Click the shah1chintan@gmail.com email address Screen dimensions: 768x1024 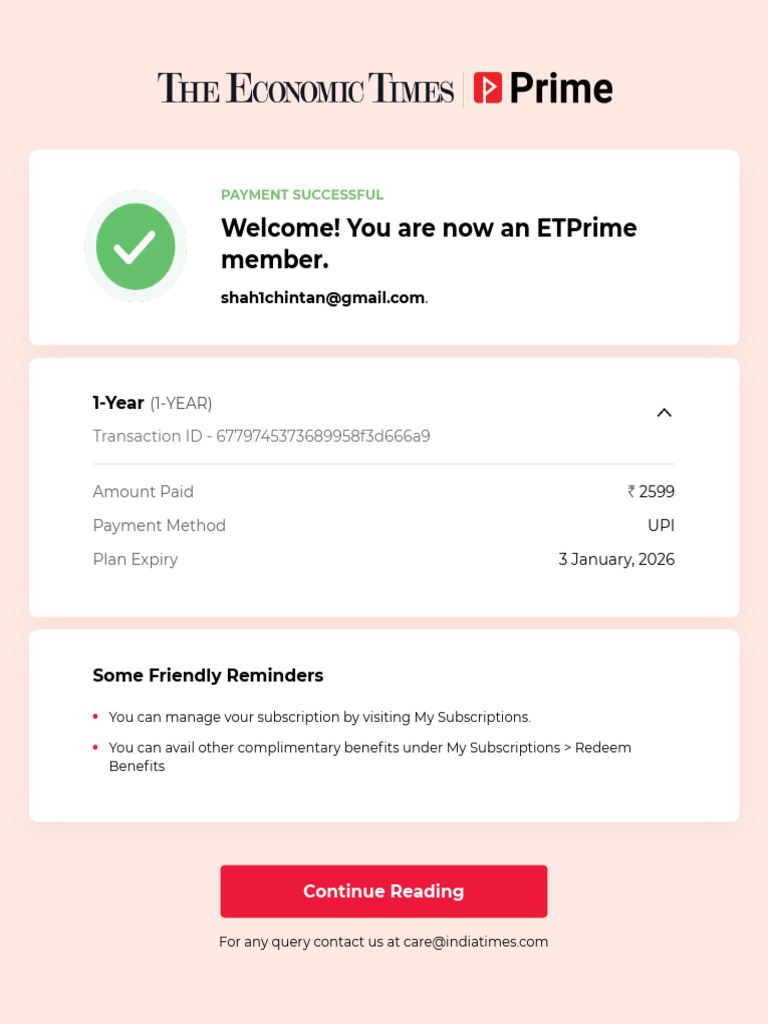click(x=323, y=298)
